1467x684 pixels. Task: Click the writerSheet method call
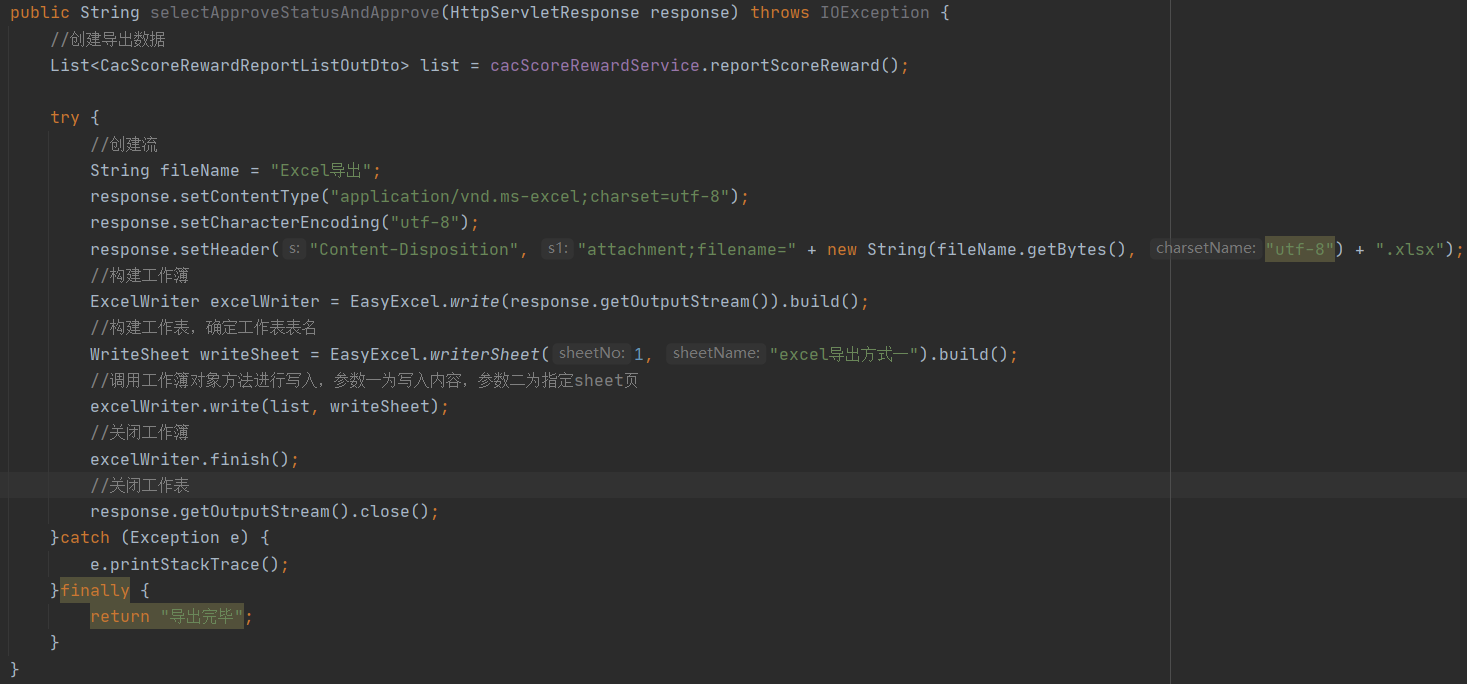(x=485, y=354)
